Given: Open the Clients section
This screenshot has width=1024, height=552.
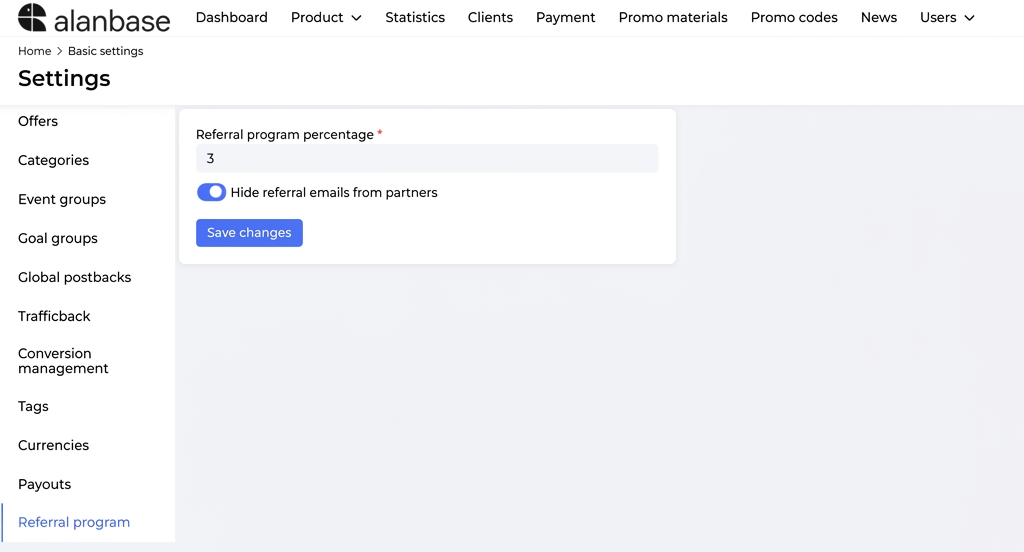Looking at the screenshot, I should click(490, 18).
